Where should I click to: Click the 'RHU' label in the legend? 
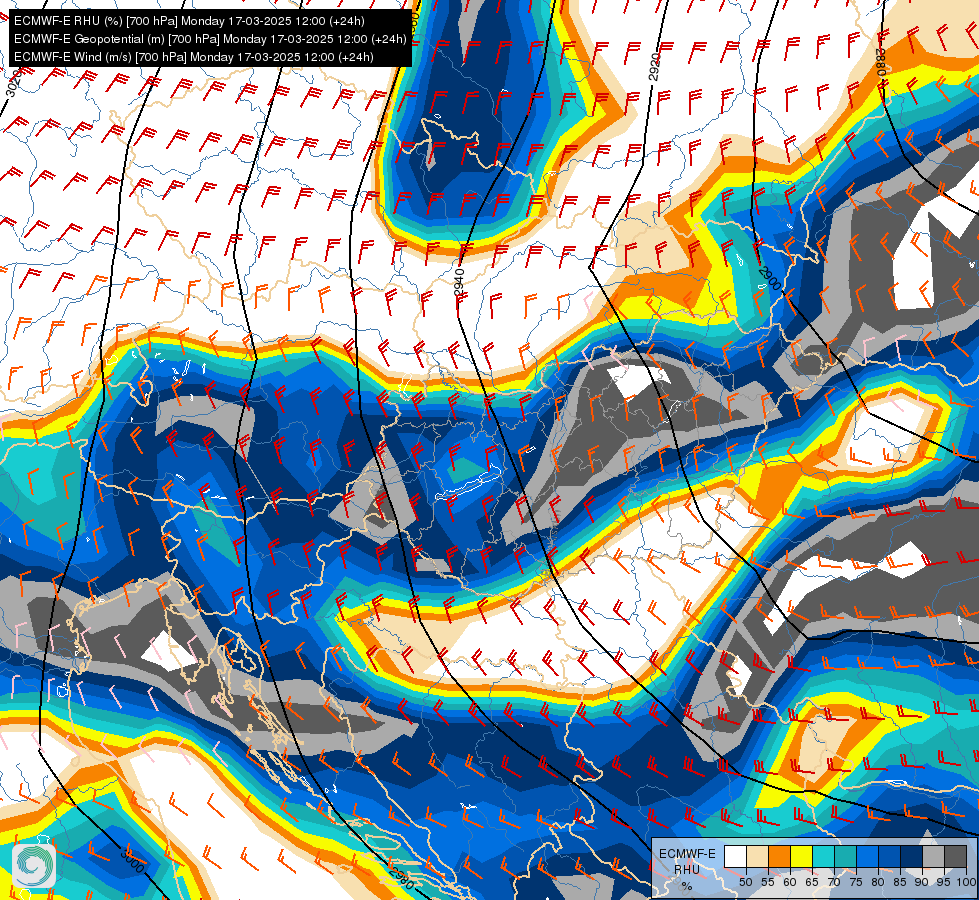pos(687,870)
